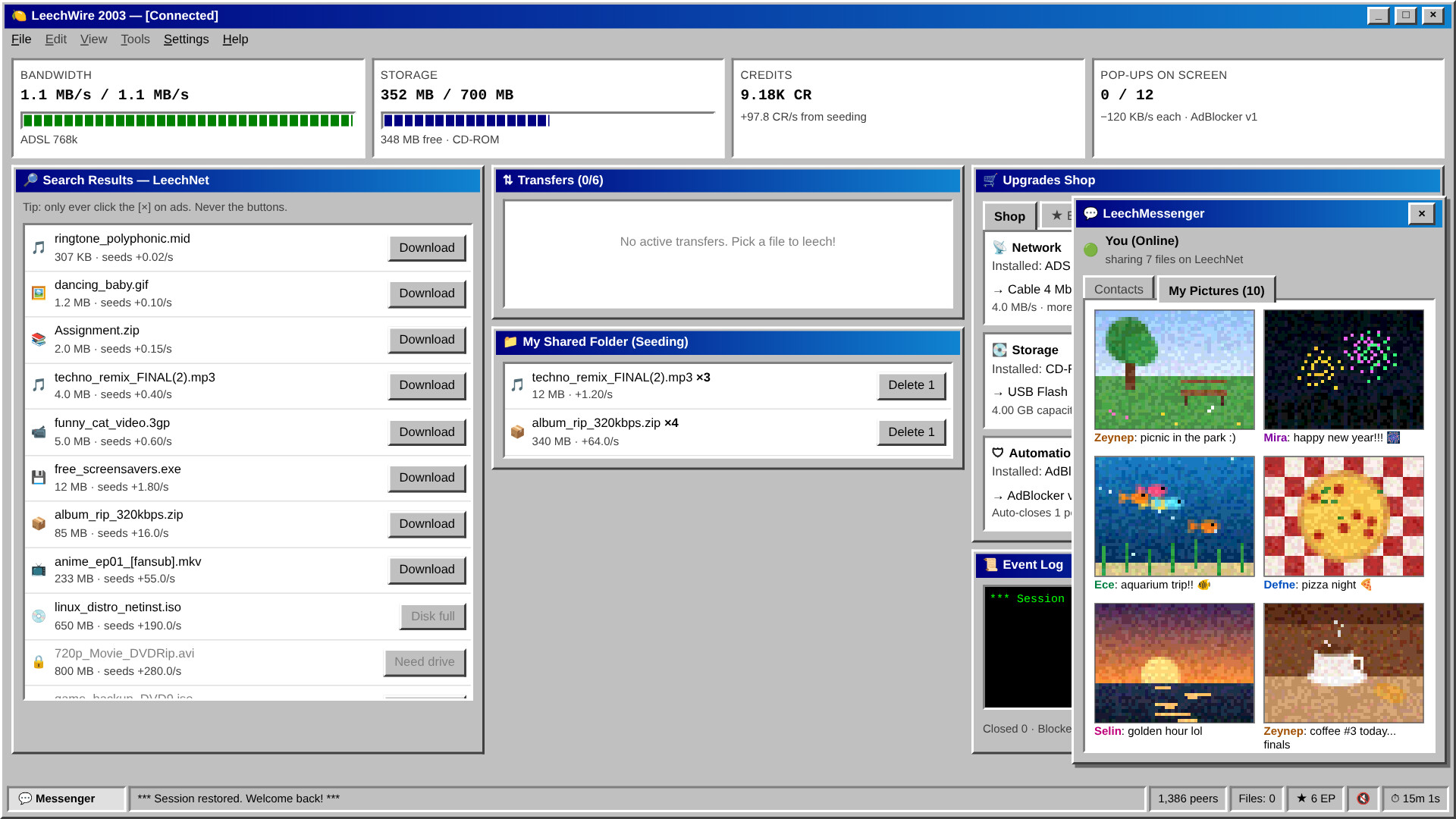Image resolution: width=1456 pixels, height=819 pixels.
Task: Delete one copy of techno_remix_FINAL(2).mp3
Action: pos(912,385)
